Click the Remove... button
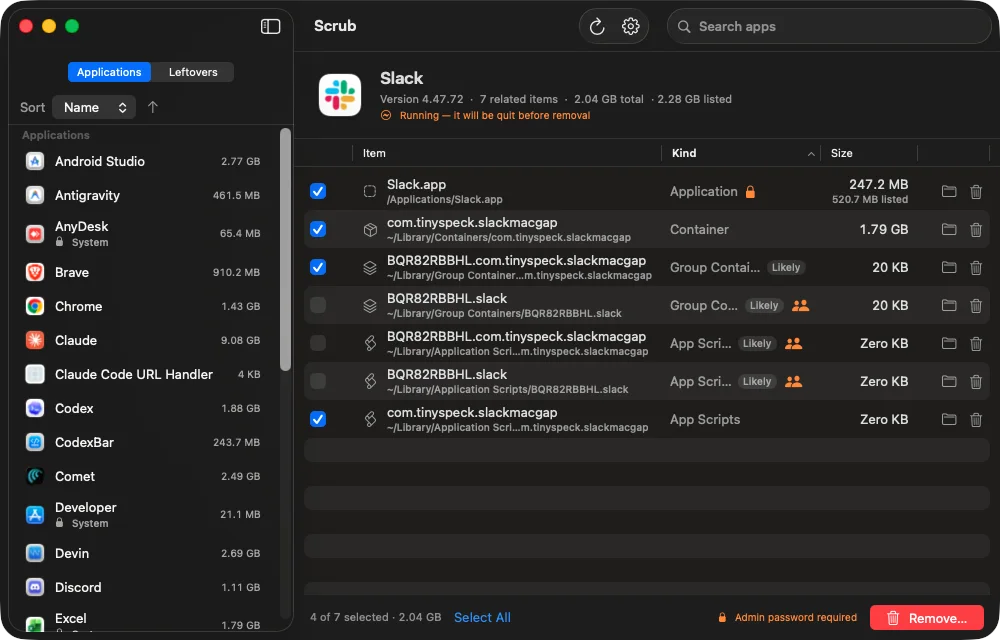This screenshot has height=640, width=1000. click(x=927, y=618)
